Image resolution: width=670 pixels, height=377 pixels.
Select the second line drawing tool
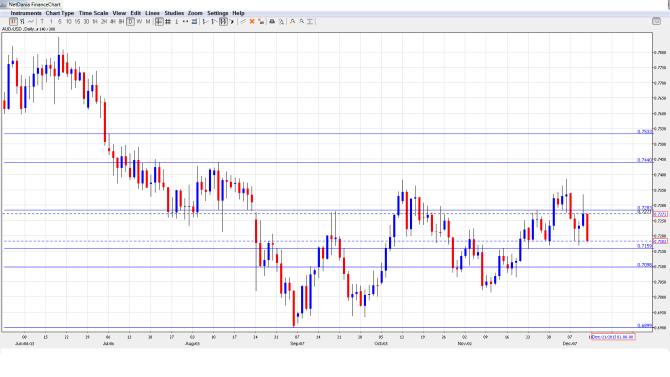214,21
